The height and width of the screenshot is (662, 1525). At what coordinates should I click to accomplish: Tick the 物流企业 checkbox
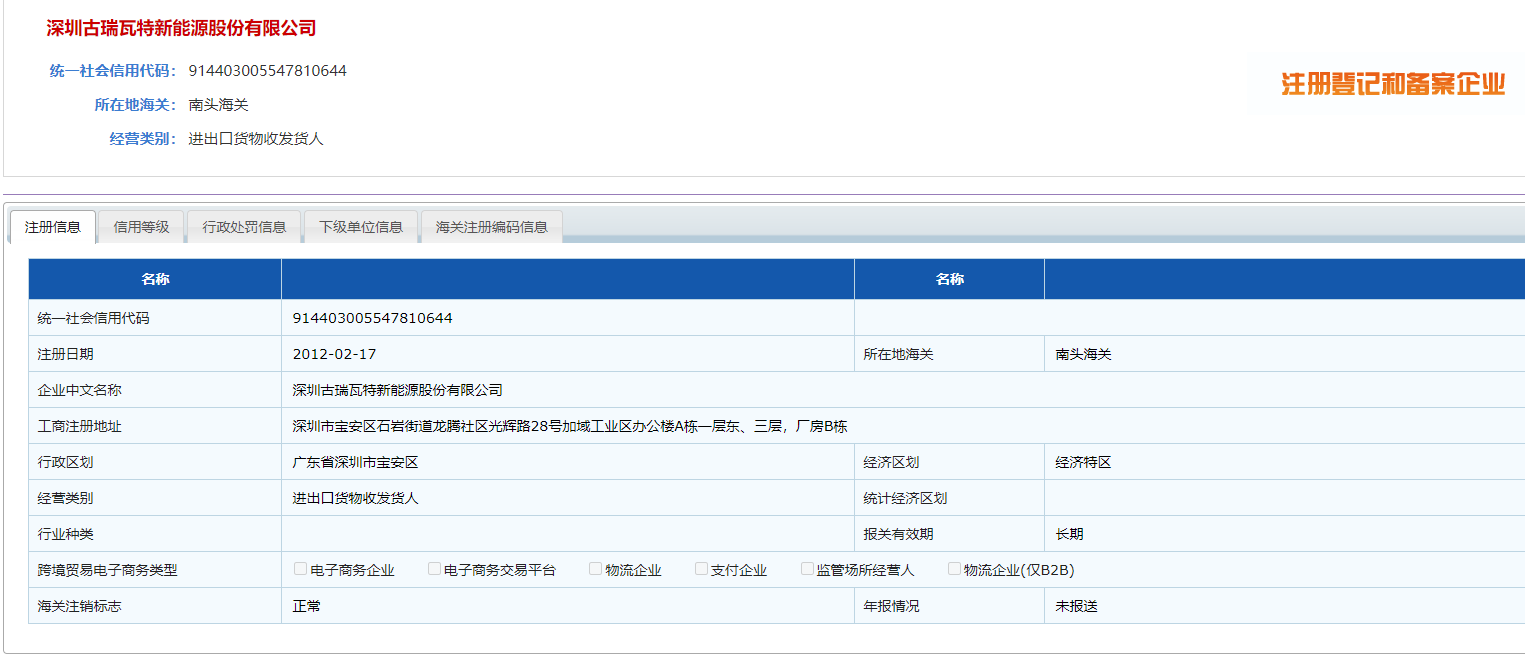[x=595, y=569]
